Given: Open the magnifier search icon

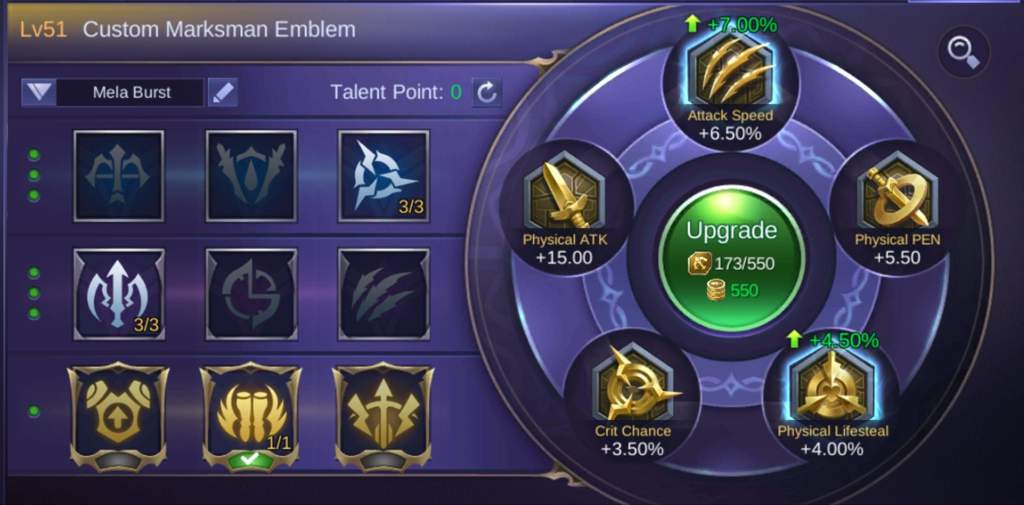Looking at the screenshot, I should click(x=963, y=52).
